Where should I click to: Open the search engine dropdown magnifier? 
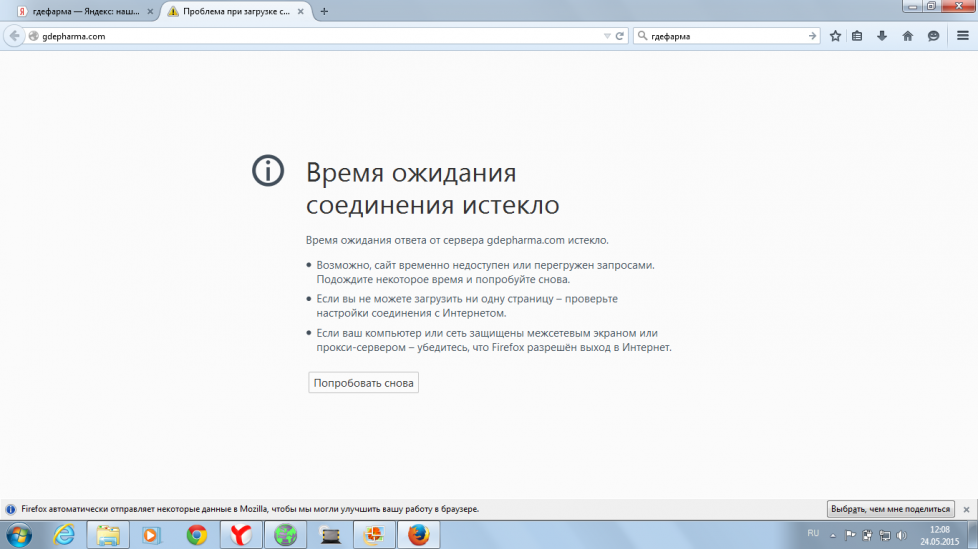[x=641, y=36]
